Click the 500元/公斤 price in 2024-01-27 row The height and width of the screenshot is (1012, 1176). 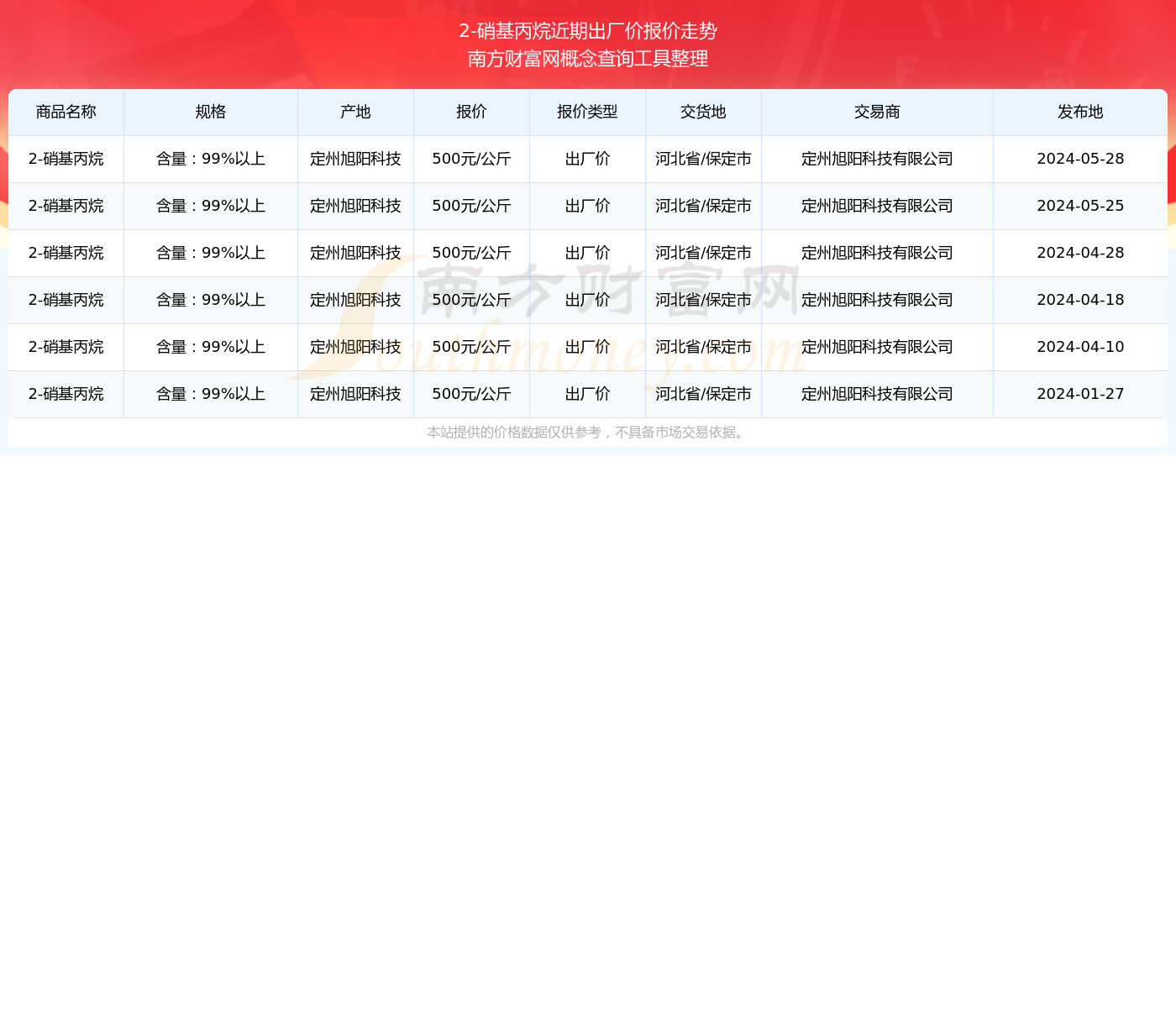point(471,394)
